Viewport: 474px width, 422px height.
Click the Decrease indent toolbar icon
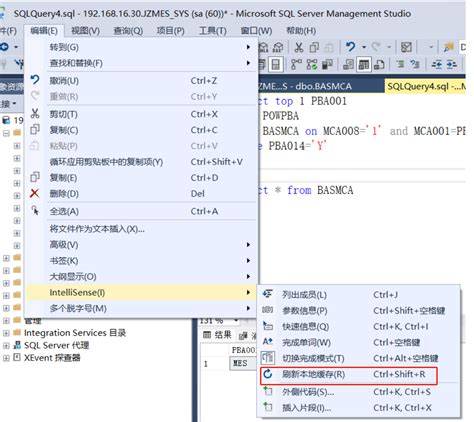(x=437, y=64)
